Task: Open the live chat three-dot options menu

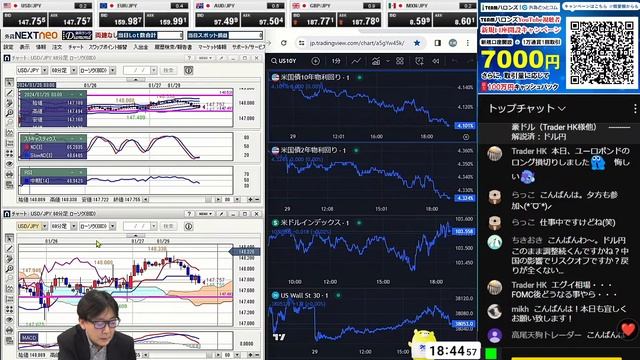Action: coord(635,109)
